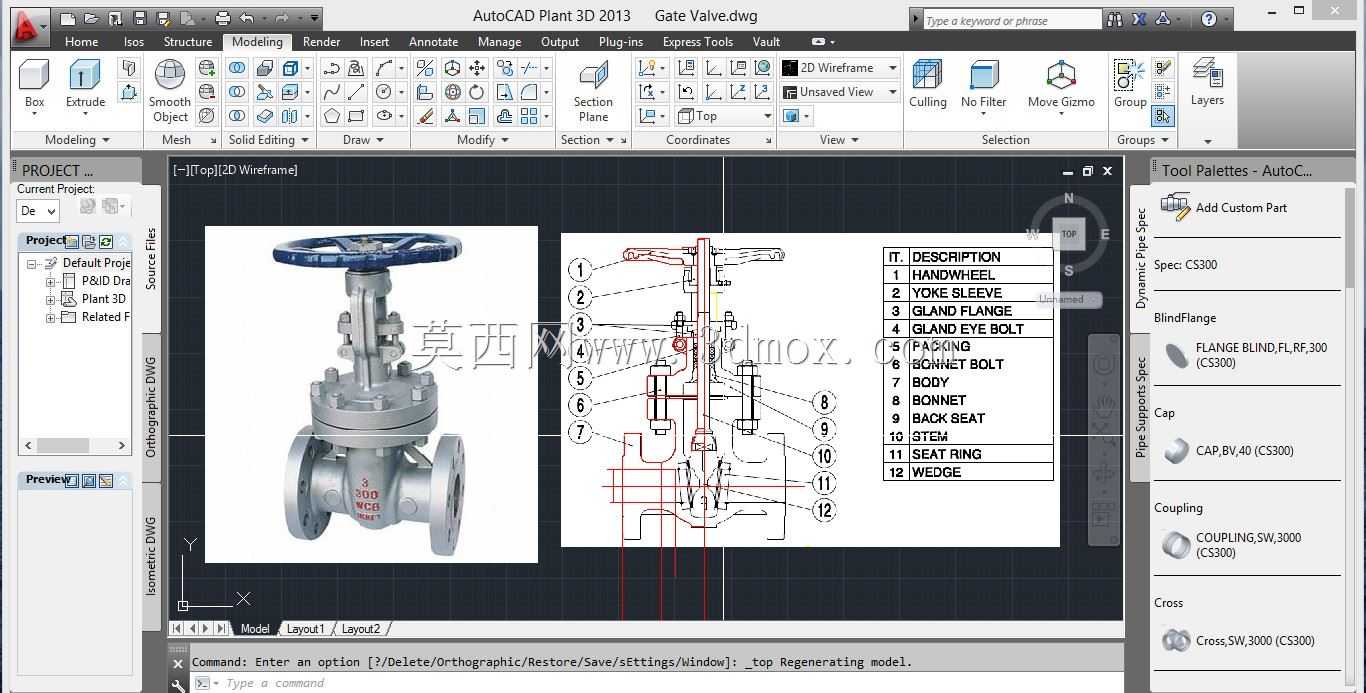Click the COUPLING,SW,3000 palette part

click(1232, 545)
